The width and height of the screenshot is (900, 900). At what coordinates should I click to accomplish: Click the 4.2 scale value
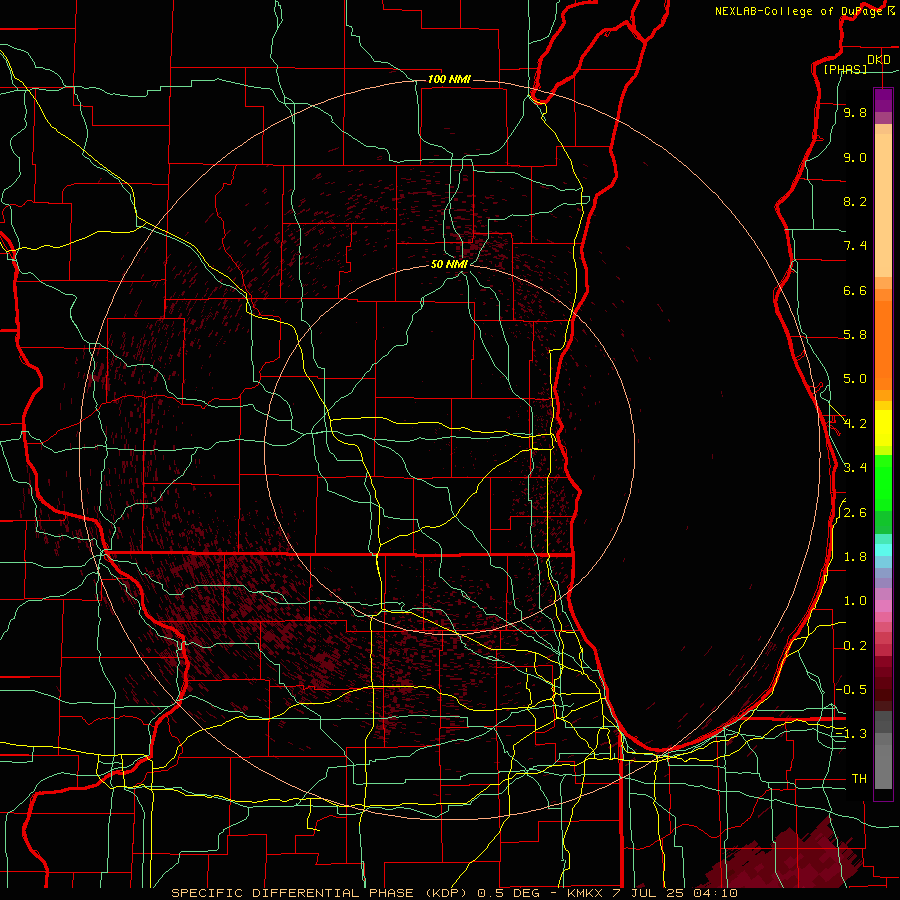[855, 424]
